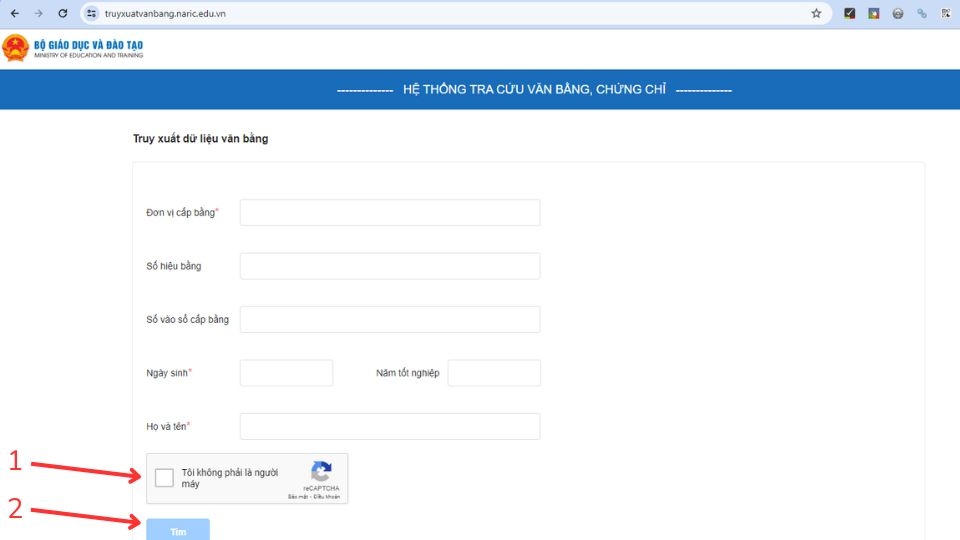Click the 'Họ và tên' label
Image resolution: width=960 pixels, height=540 pixels.
[x=168, y=426]
